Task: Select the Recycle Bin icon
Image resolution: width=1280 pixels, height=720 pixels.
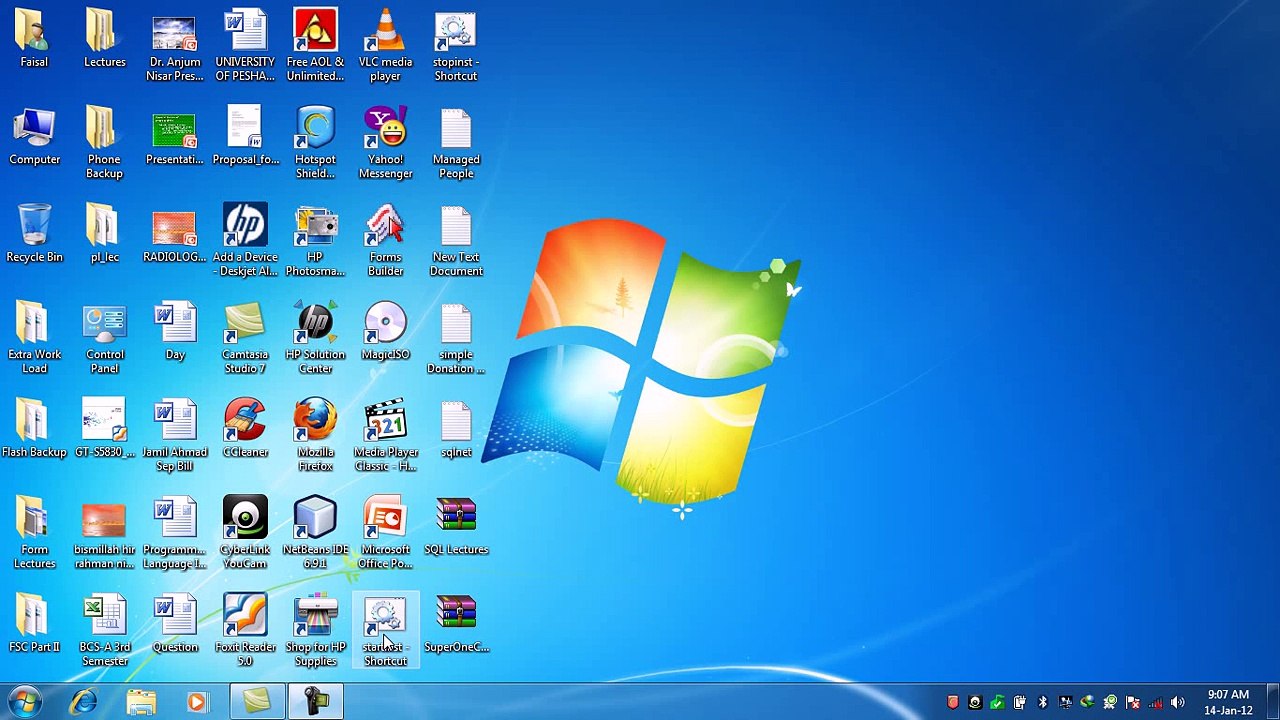Action: pos(34,234)
